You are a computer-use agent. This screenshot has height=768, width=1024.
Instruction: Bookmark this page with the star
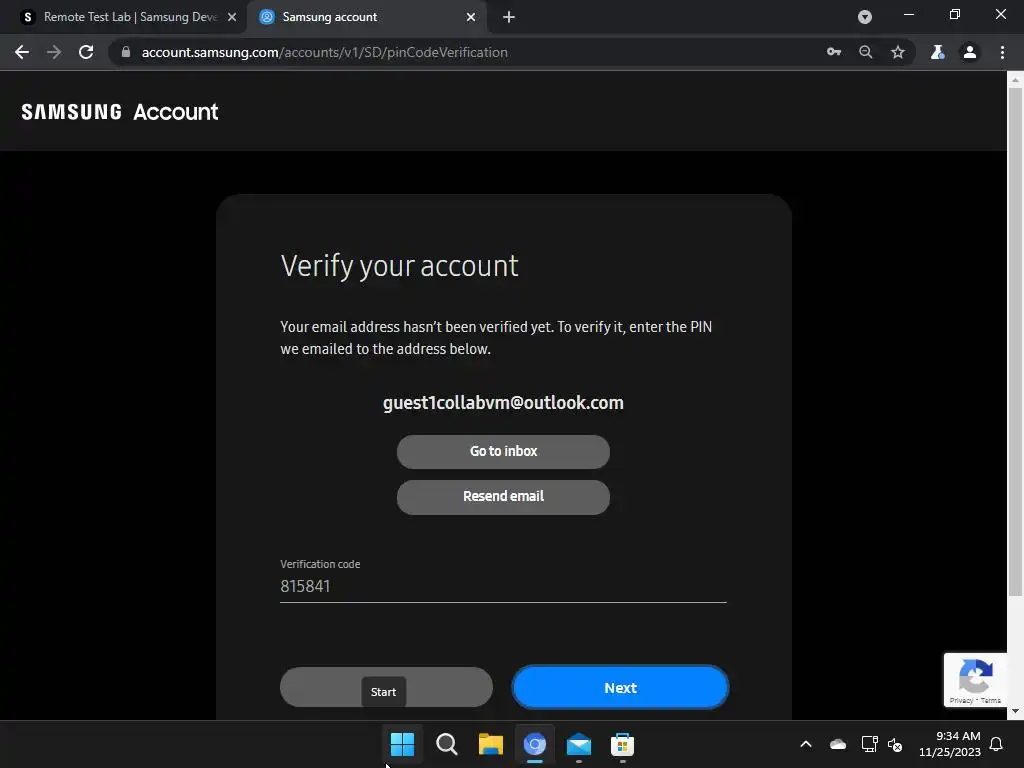[898, 52]
